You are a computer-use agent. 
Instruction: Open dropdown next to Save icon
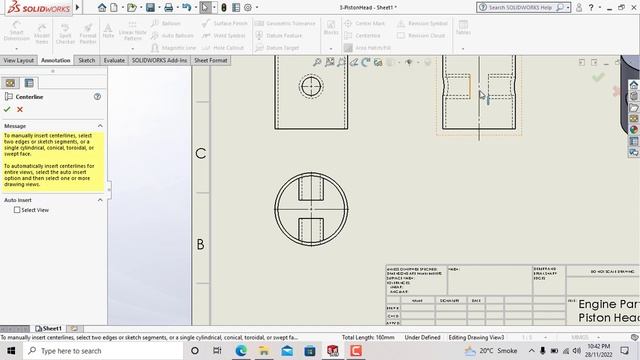coord(158,7)
